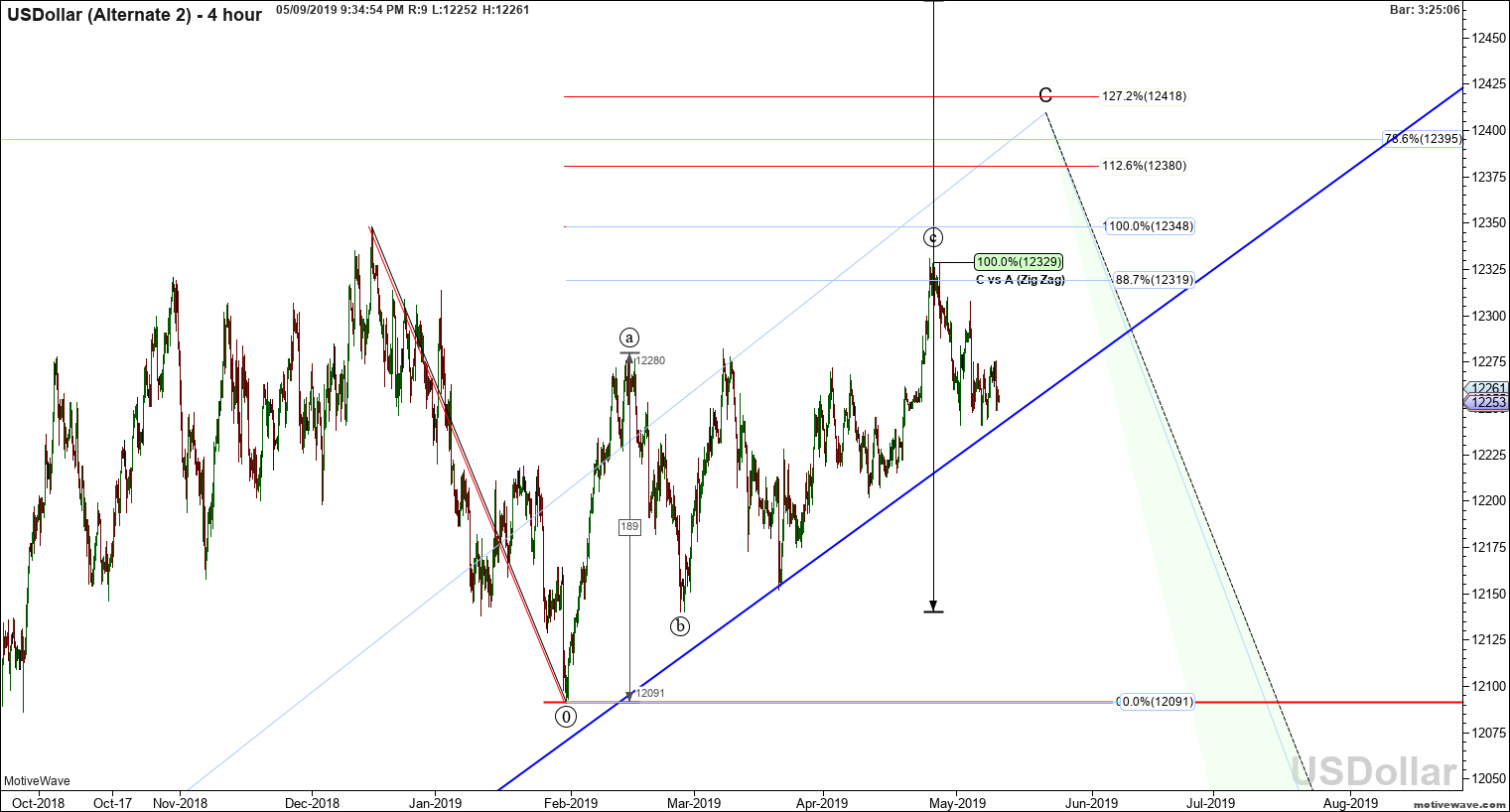The height and width of the screenshot is (812, 1510).
Task: Click the 'Aug-2019' date on time axis
Action: click(1350, 803)
